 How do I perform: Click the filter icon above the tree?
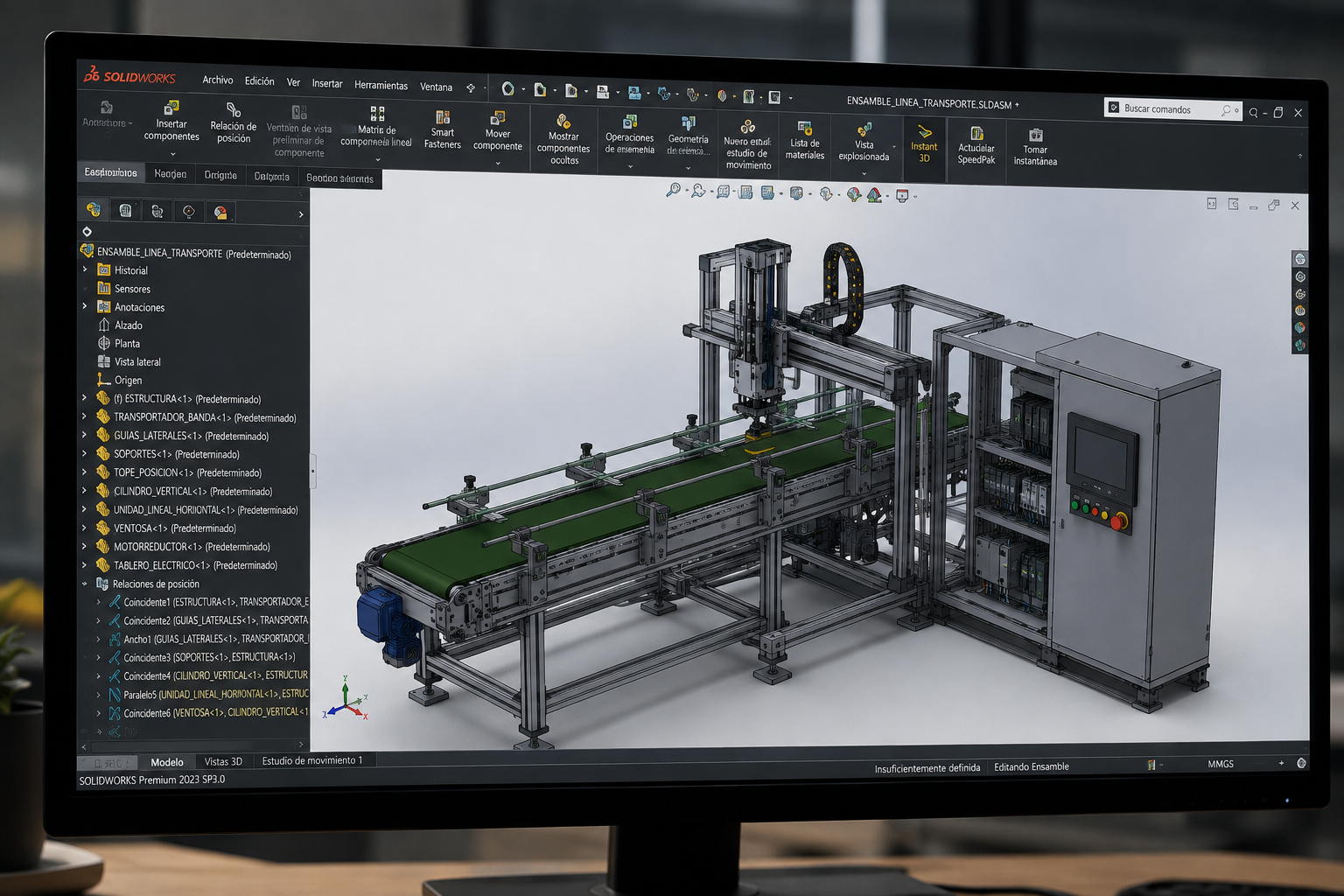87,232
